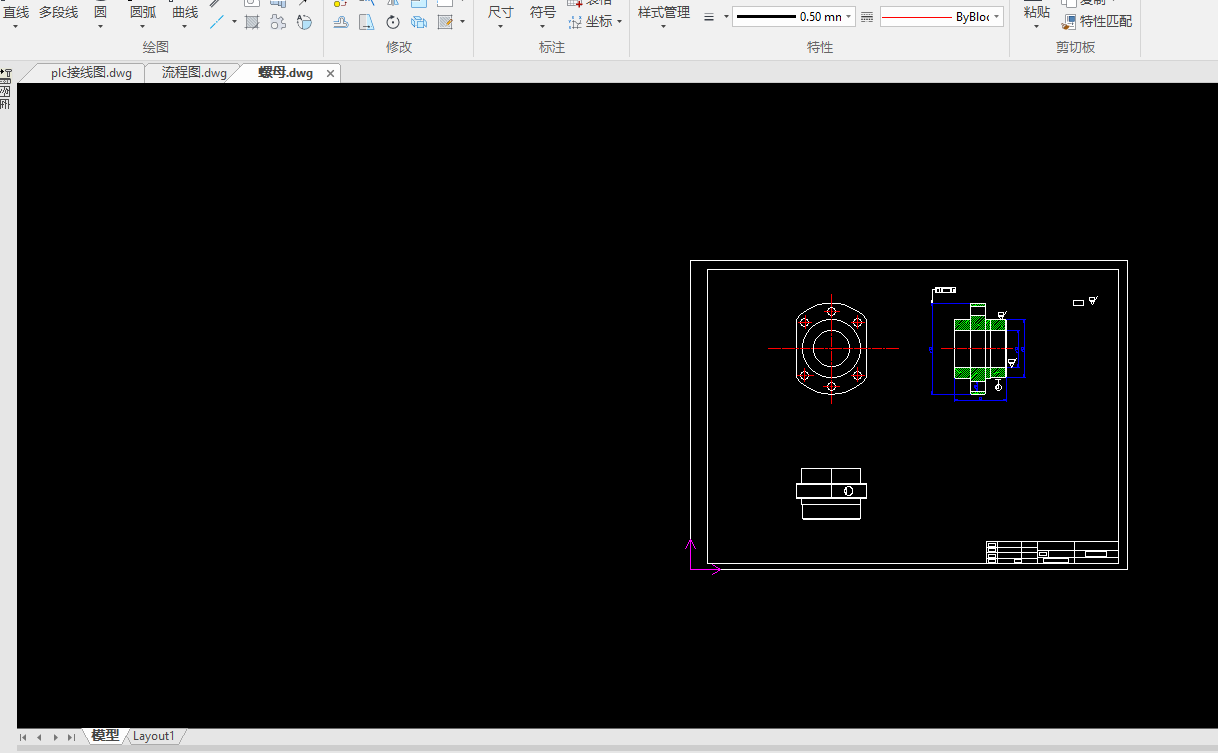The height and width of the screenshot is (753, 1218).
Task: Click the drawing title block in frame
Action: 1052,553
